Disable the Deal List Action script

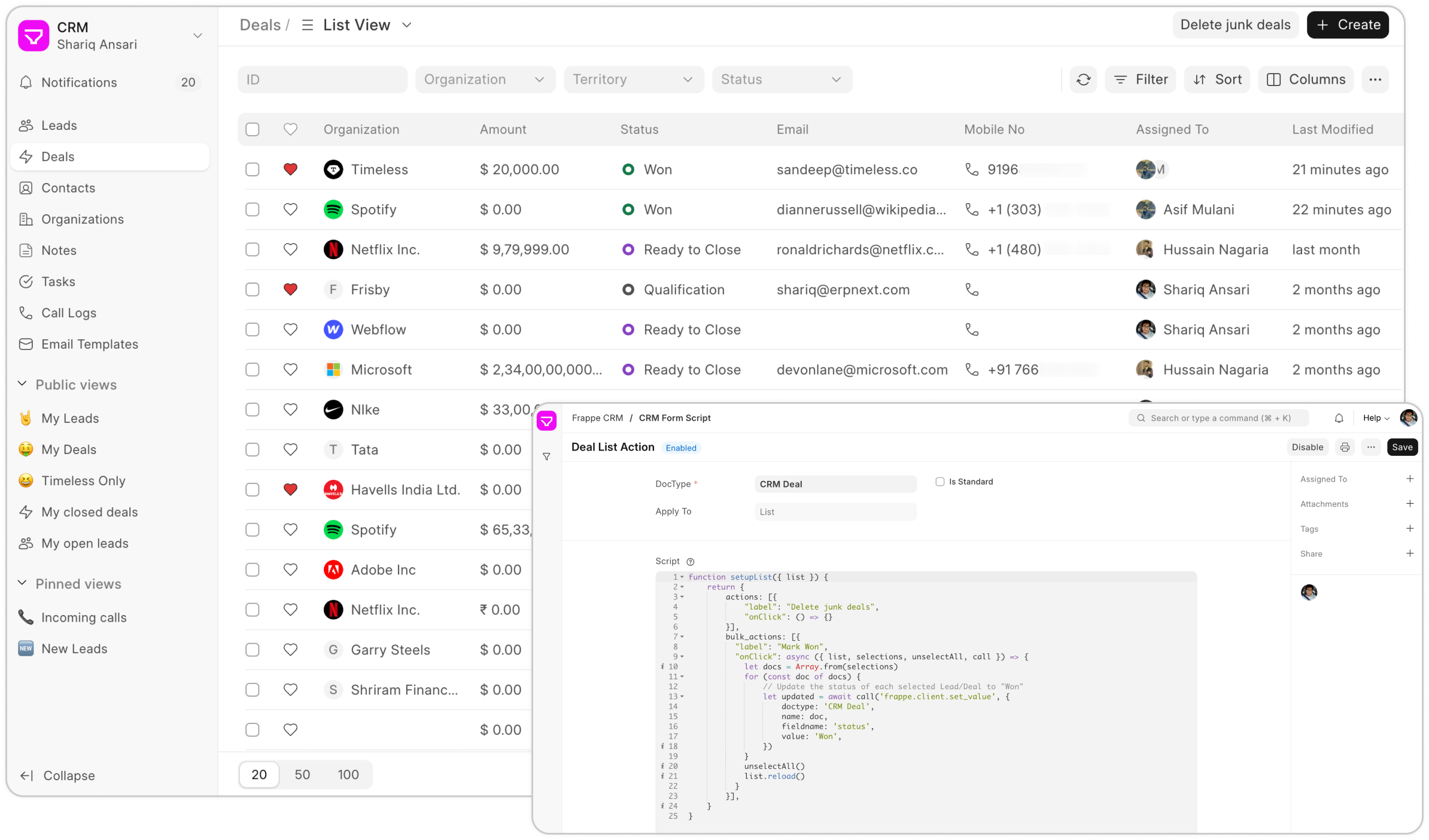pyautogui.click(x=1307, y=447)
